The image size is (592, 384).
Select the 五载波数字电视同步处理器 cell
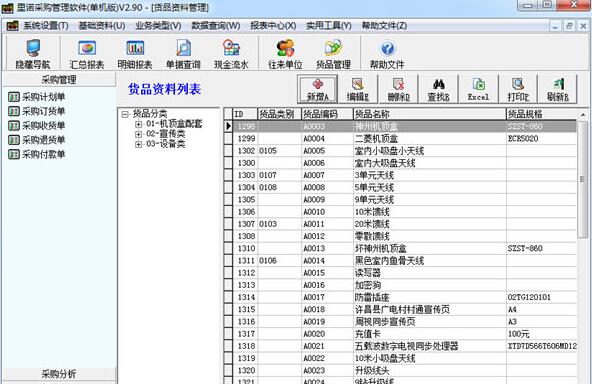coord(430,346)
